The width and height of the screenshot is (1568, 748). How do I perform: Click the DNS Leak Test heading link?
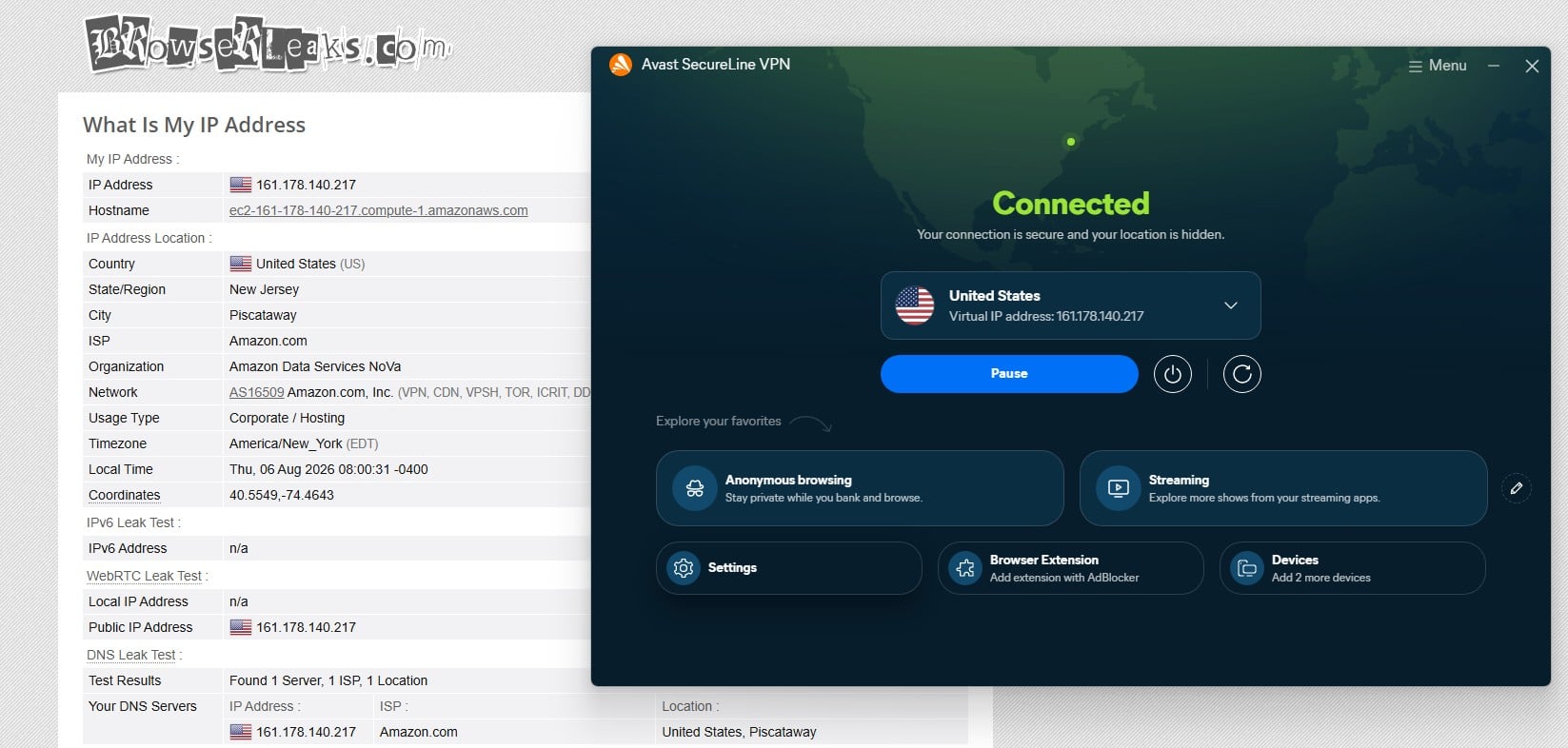coord(131,655)
